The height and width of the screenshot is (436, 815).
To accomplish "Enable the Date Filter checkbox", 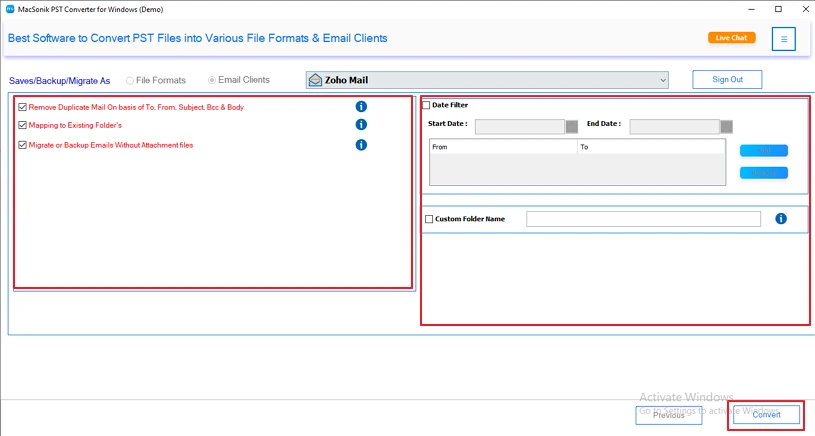I will [426, 105].
